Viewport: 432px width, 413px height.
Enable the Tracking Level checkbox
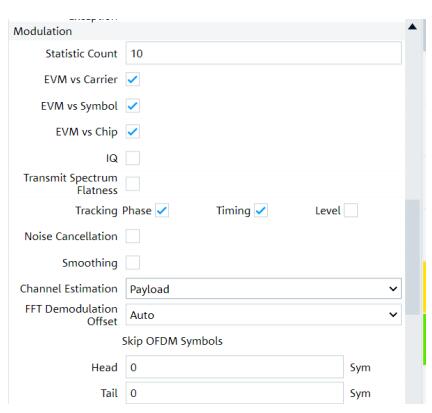point(351,211)
